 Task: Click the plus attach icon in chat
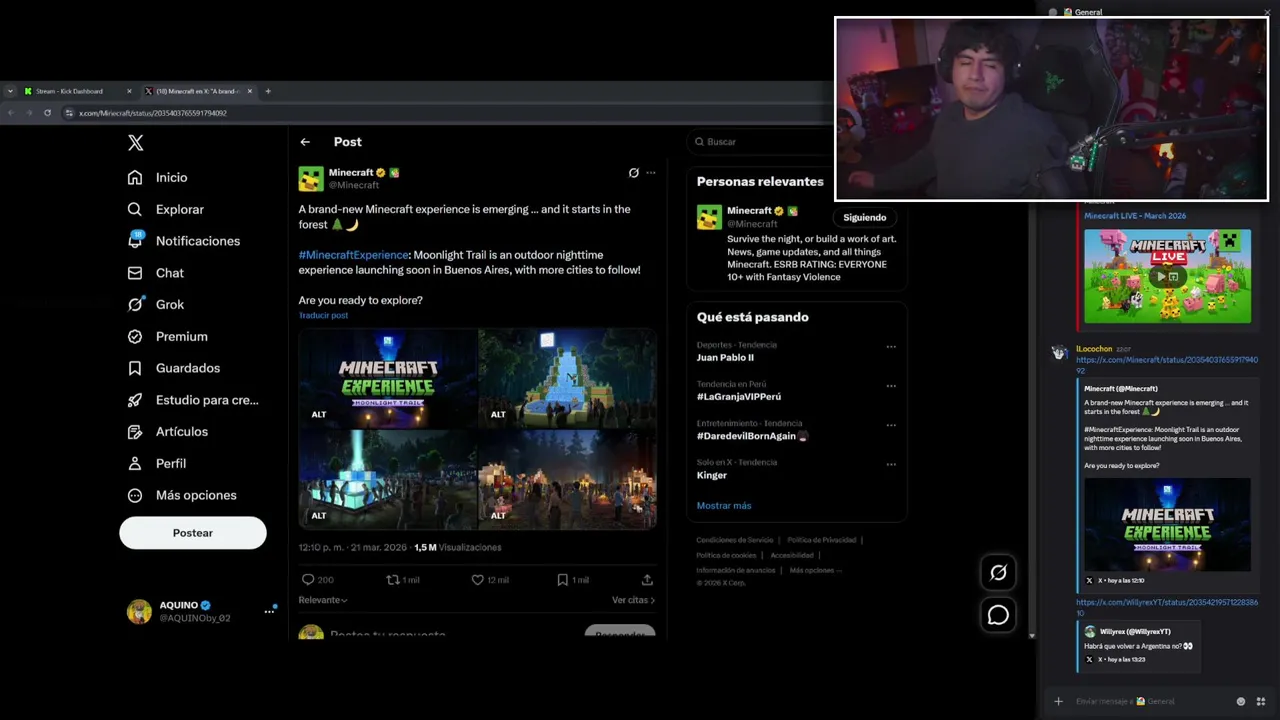point(1058,702)
